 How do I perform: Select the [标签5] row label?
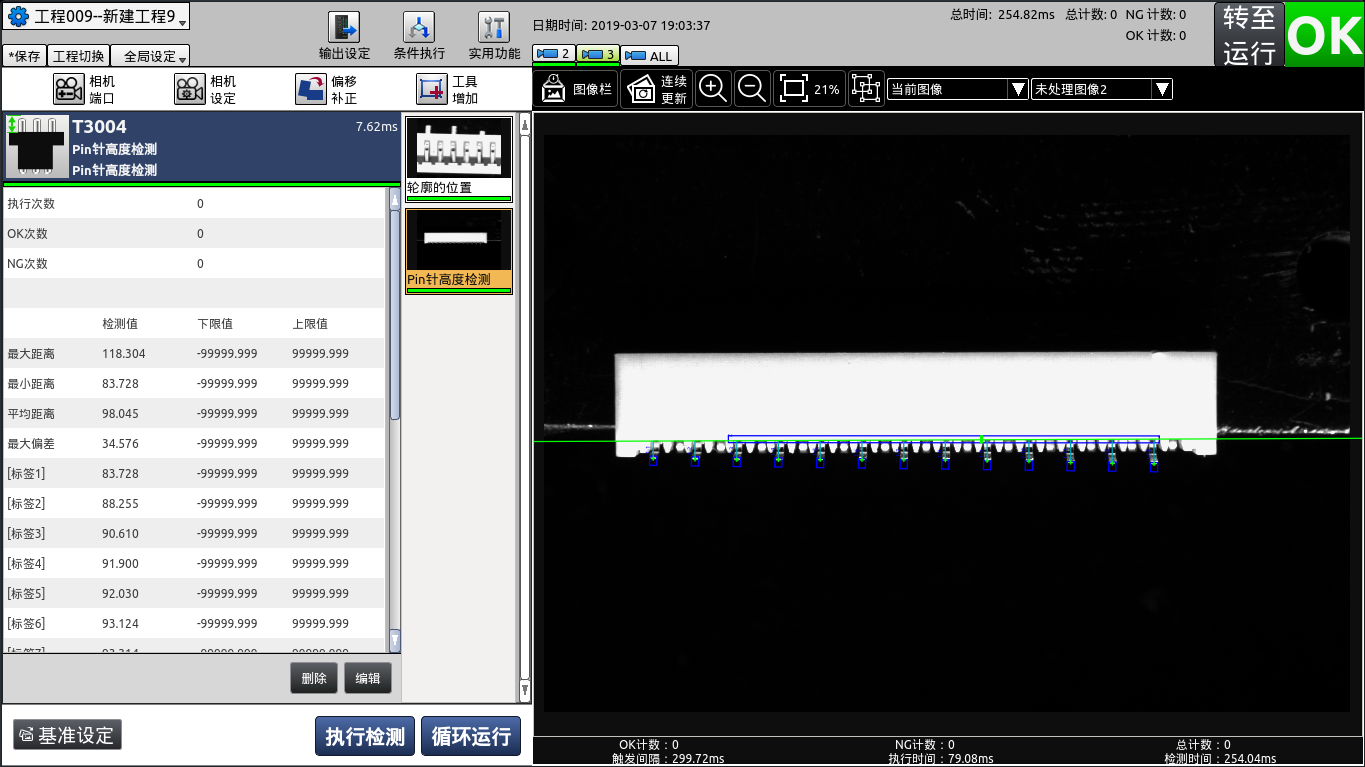[x=26, y=594]
